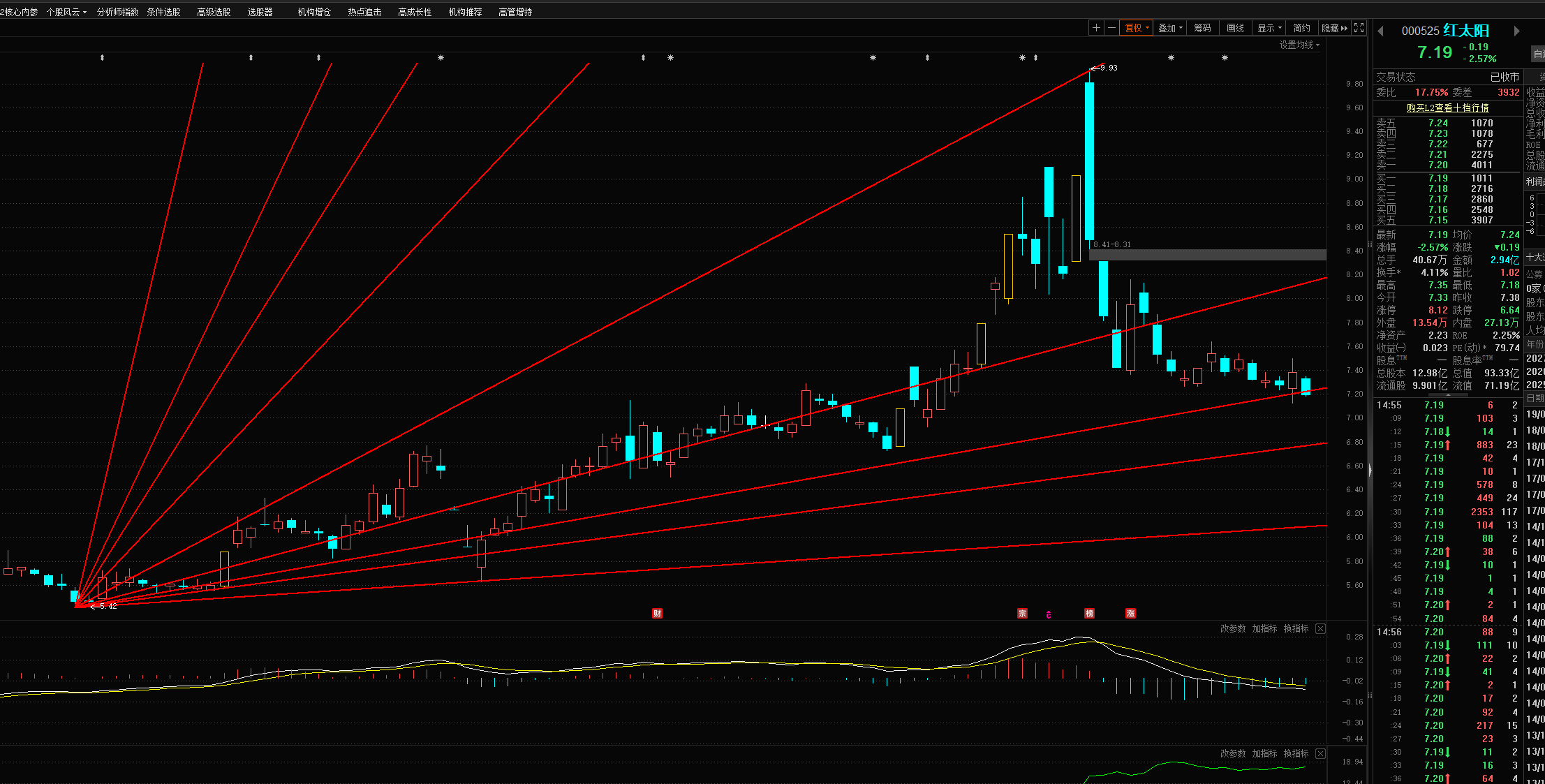The width and height of the screenshot is (1545, 784).
Task: Click the pink ĉ event marker
Action: (1049, 614)
